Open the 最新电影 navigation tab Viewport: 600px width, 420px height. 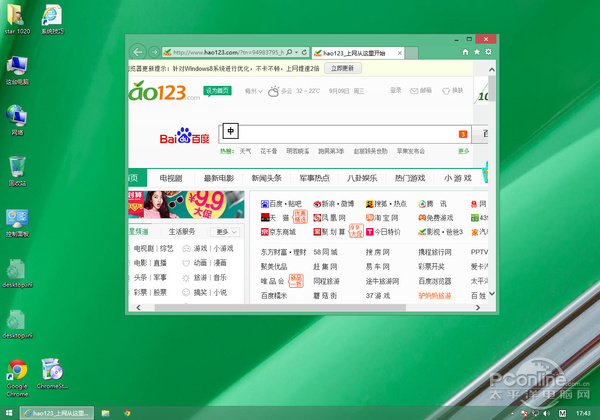coord(218,178)
